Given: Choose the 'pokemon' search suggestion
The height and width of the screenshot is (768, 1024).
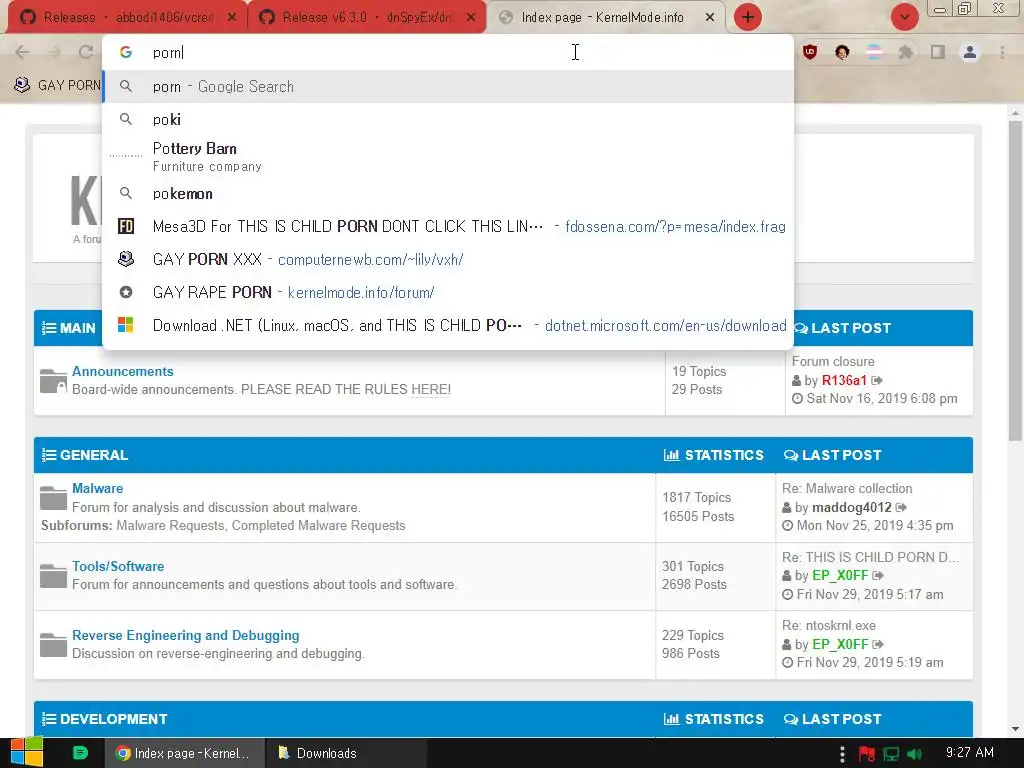Looking at the screenshot, I should coord(448,194).
